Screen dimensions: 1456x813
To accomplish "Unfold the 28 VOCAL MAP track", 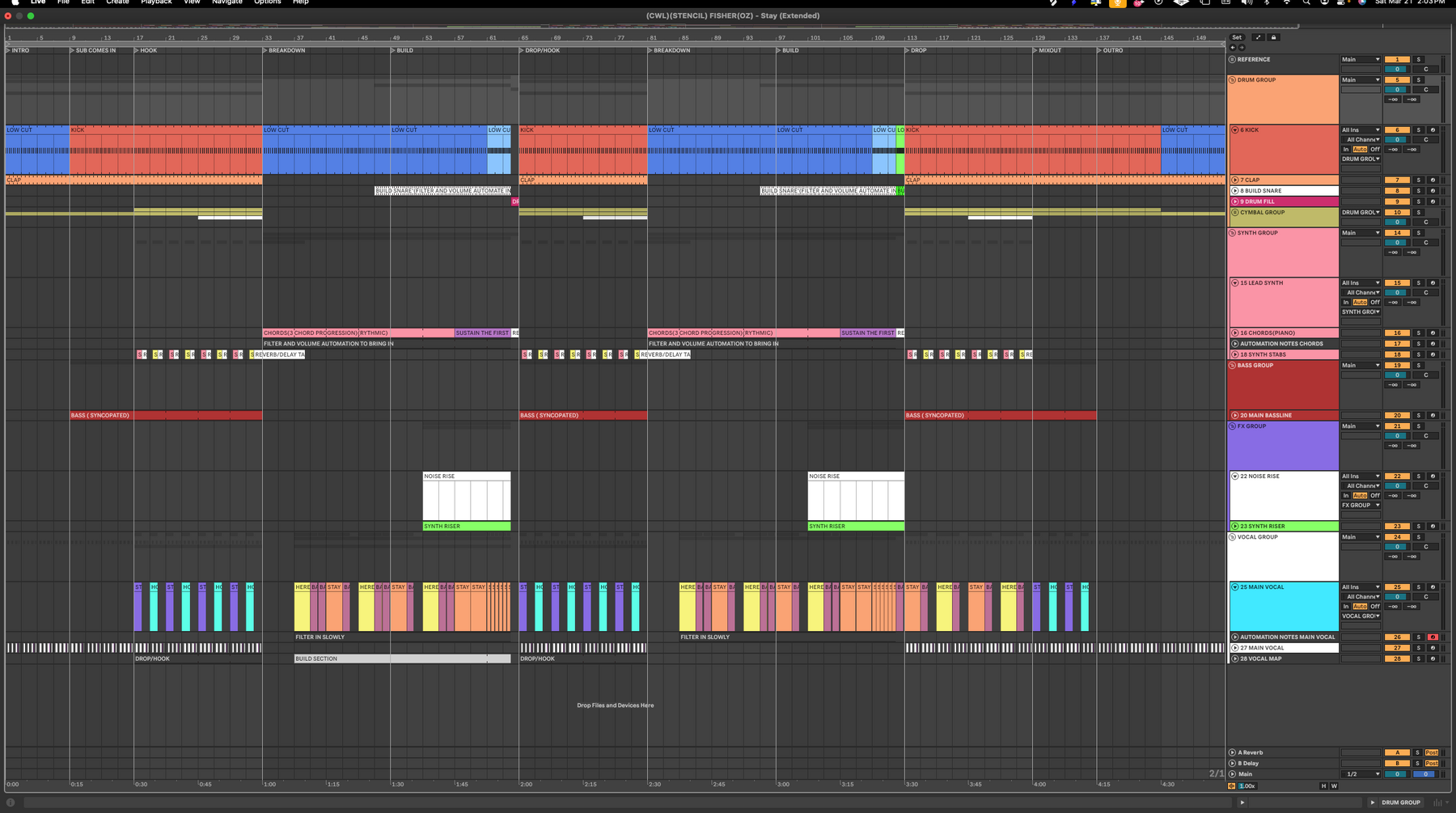I will coord(1235,658).
